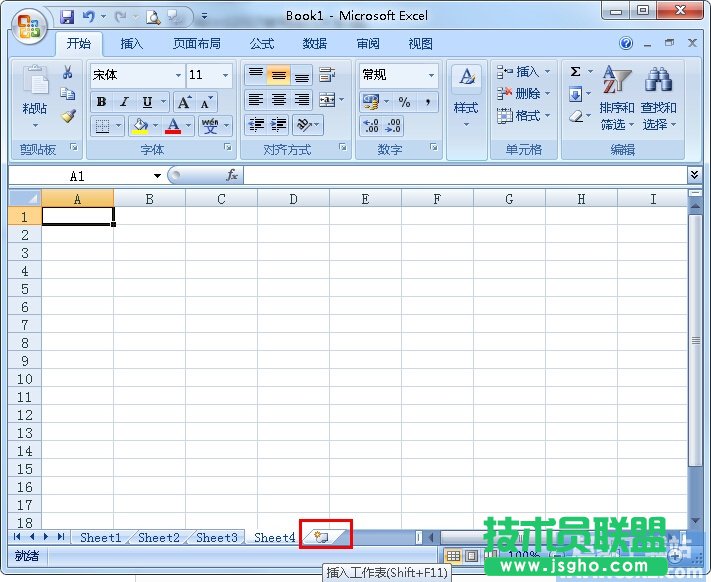Select the Sheet2 worksheet tab
Viewport: 711px width, 582px height.
pyautogui.click(x=159, y=538)
